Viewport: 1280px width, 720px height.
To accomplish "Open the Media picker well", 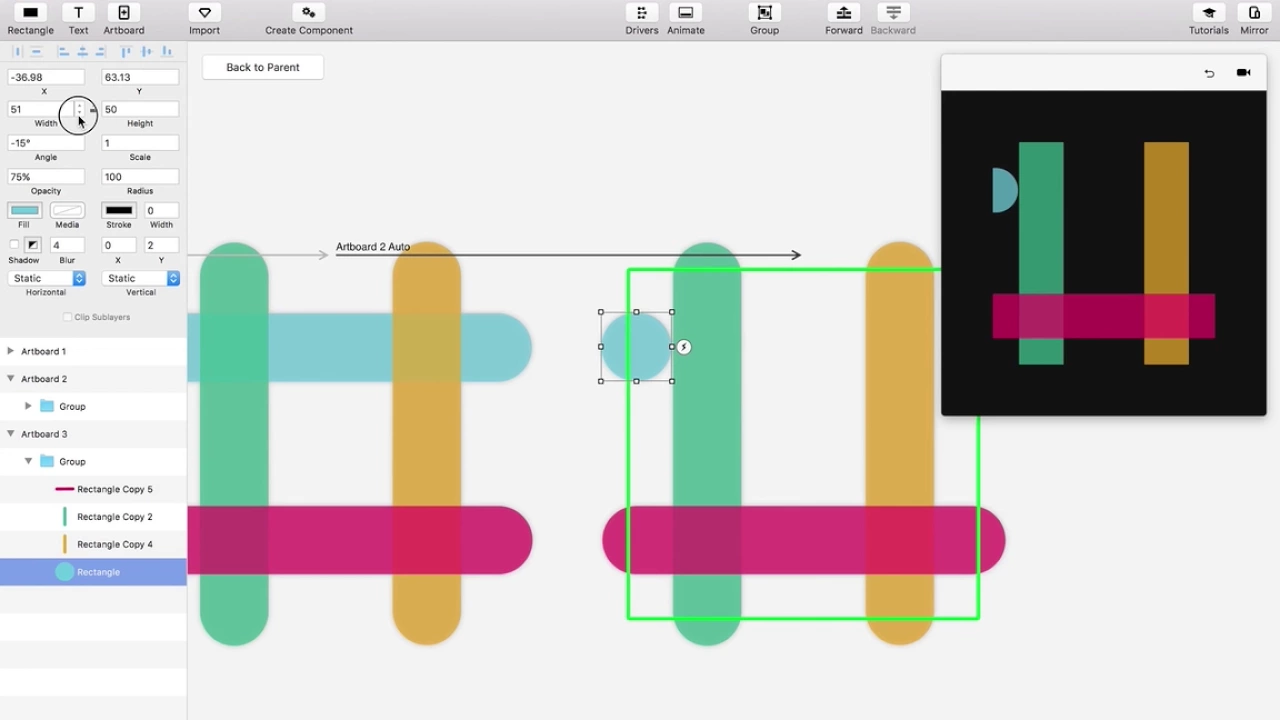I will (x=67, y=210).
